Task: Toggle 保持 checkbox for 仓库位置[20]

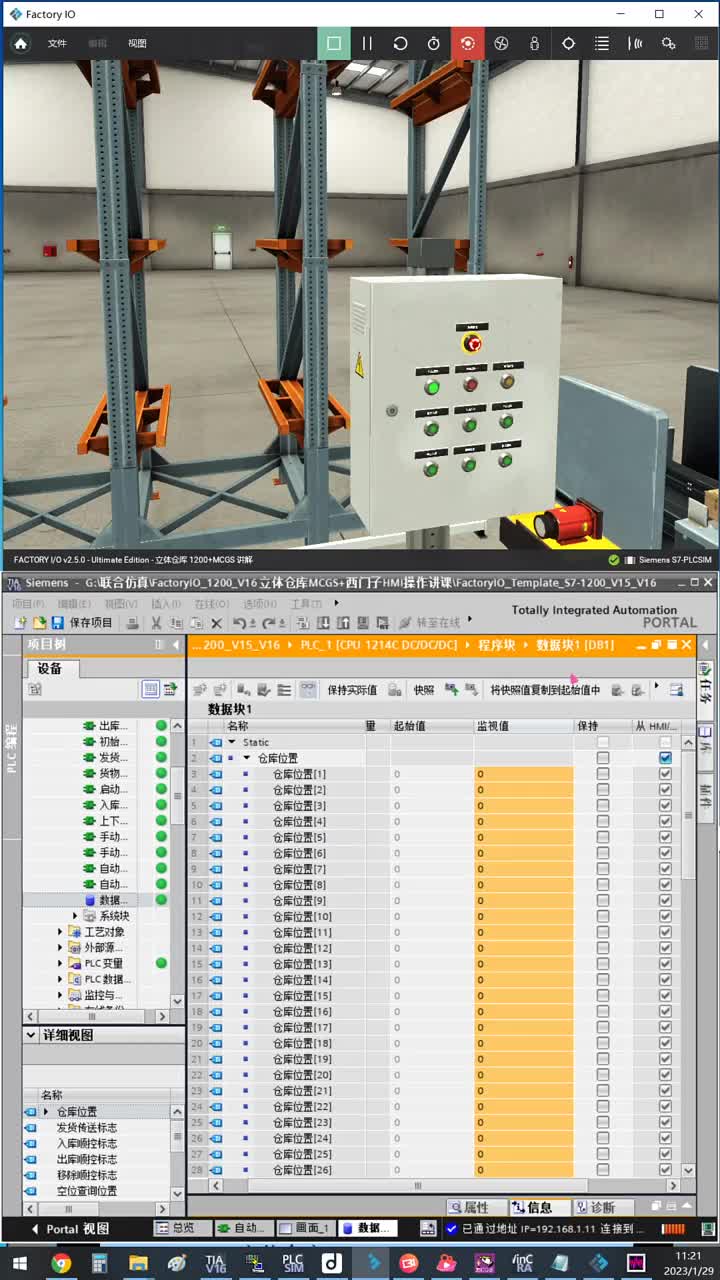Action: 602,1075
